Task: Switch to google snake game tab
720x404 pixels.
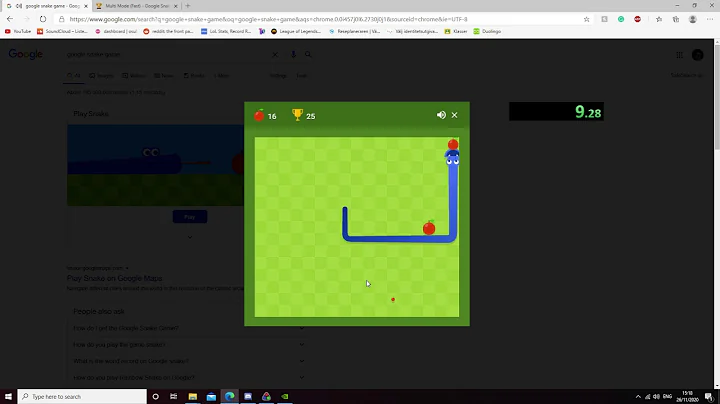Action: (46, 6)
